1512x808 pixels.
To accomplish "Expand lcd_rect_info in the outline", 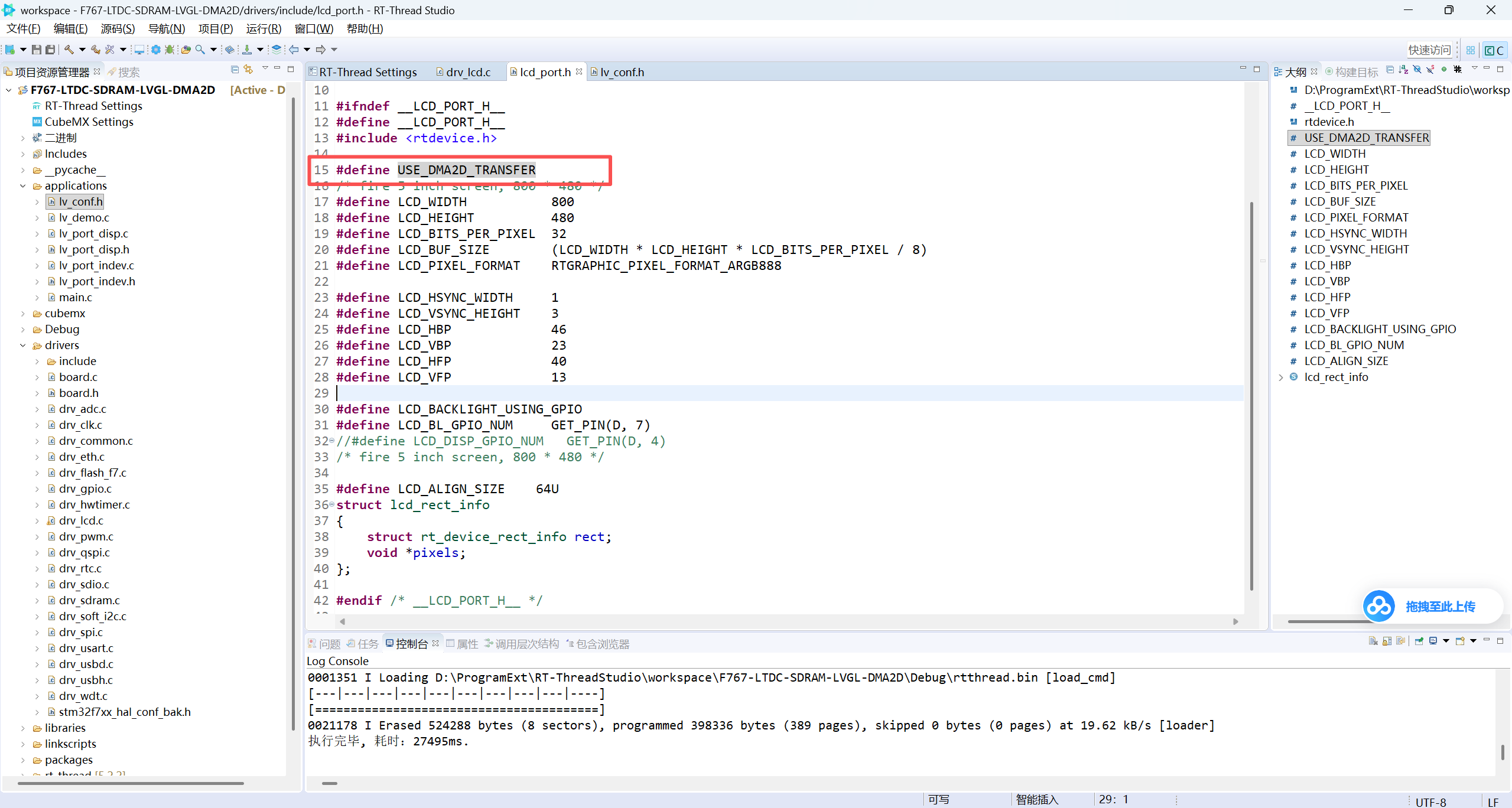I will (x=1281, y=377).
